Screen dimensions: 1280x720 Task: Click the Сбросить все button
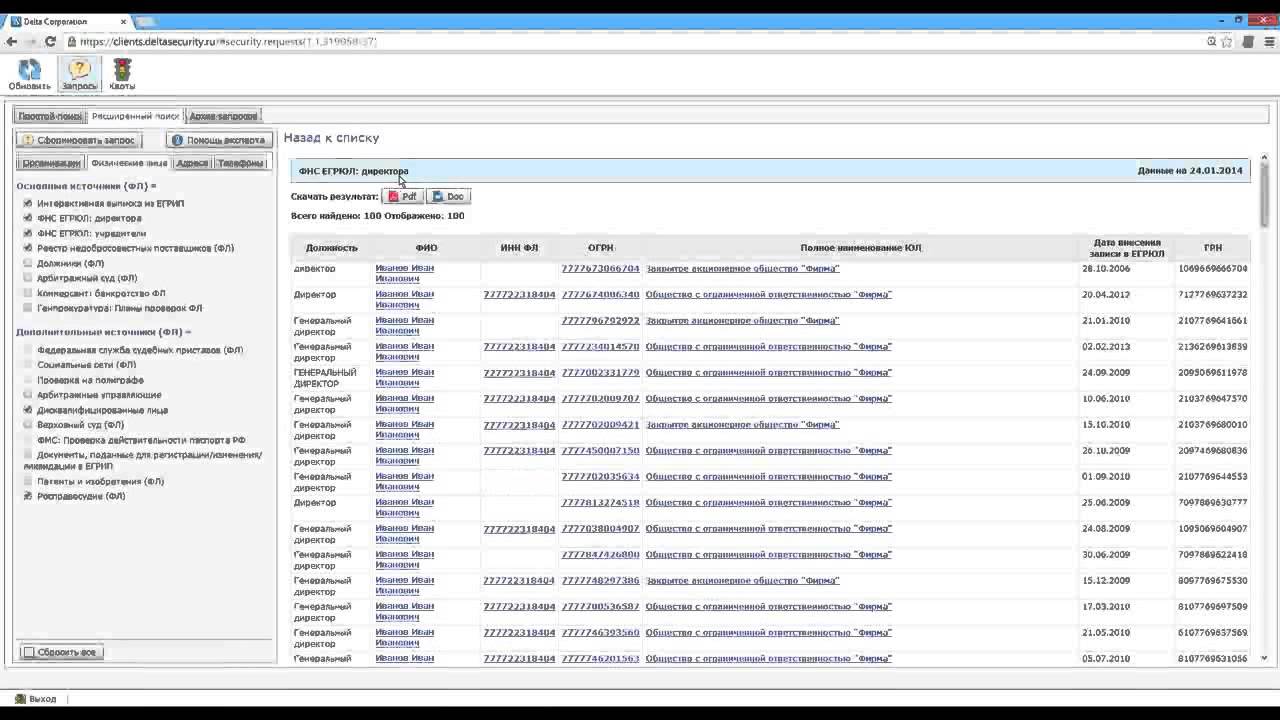(61, 652)
